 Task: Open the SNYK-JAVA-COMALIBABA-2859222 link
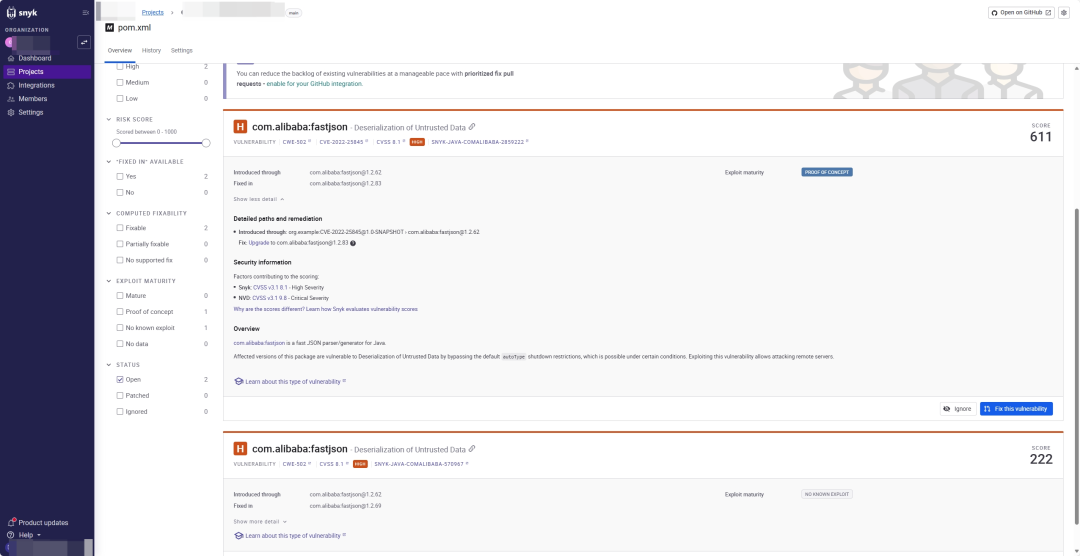click(x=479, y=141)
